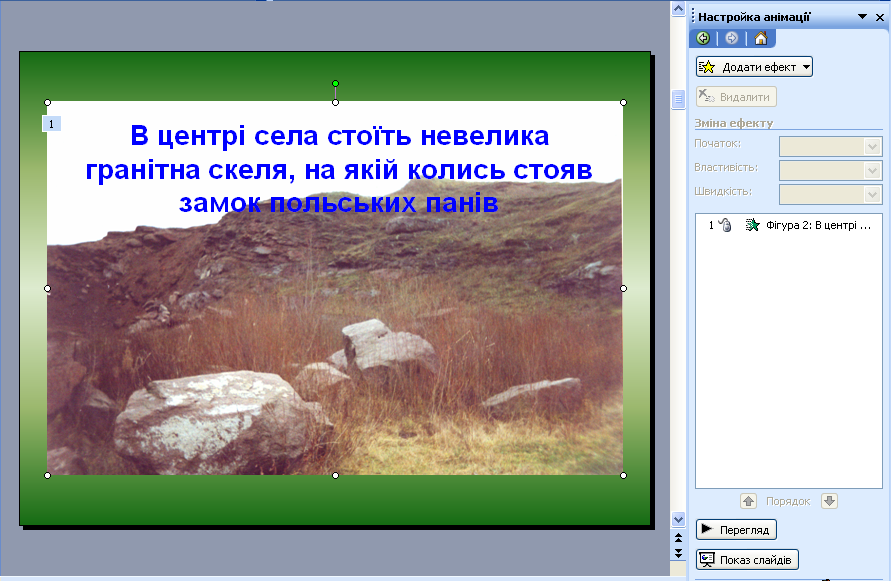The width and height of the screenshot is (891, 581).
Task: Click the vertical scrollbar thumb
Action: pos(678,99)
